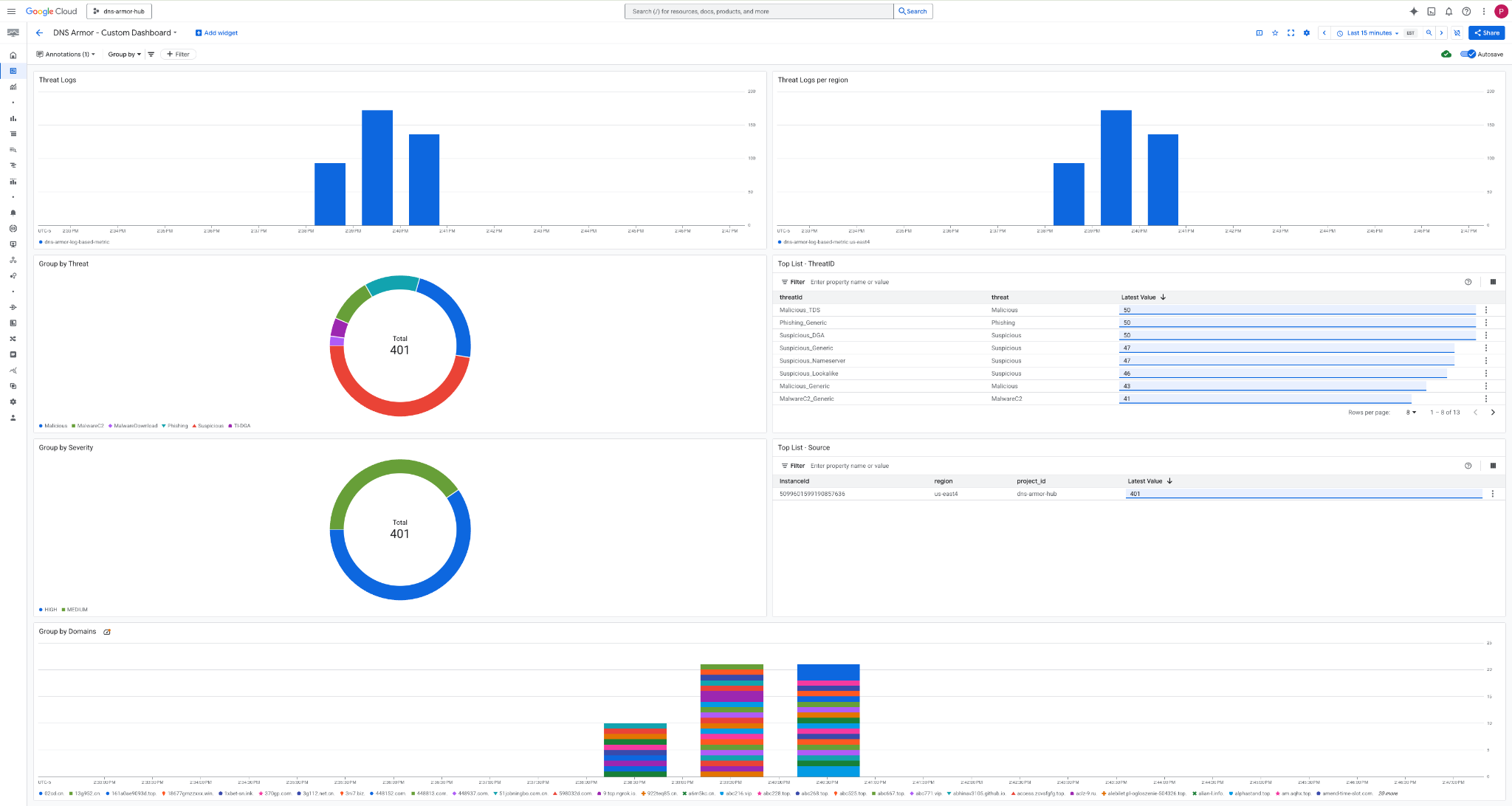Screen dimensions: 1512x806
Task: Click Add widget button
Action: (x=216, y=33)
